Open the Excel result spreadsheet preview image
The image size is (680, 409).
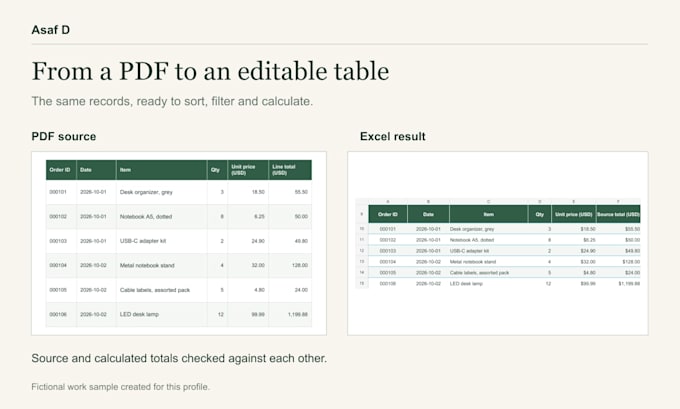coord(498,243)
